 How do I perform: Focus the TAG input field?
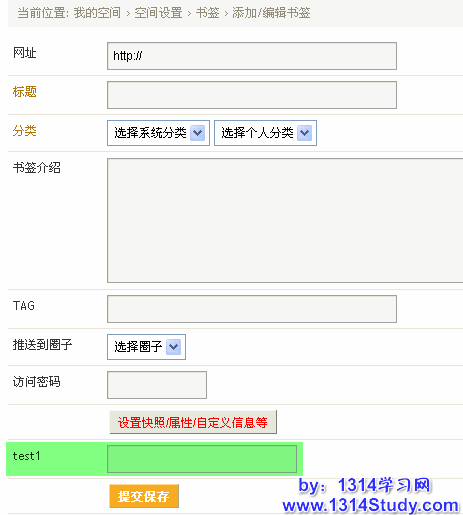[252, 309]
